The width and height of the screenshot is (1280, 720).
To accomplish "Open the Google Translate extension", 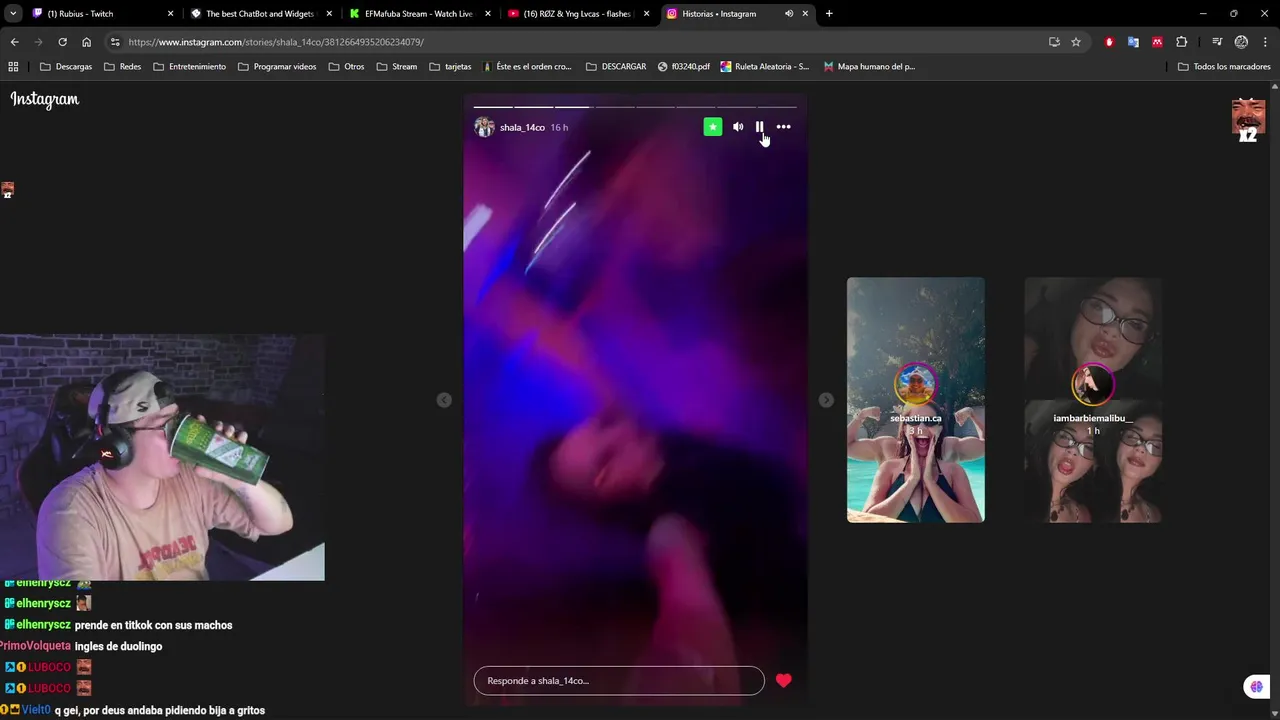I will coord(1133,42).
